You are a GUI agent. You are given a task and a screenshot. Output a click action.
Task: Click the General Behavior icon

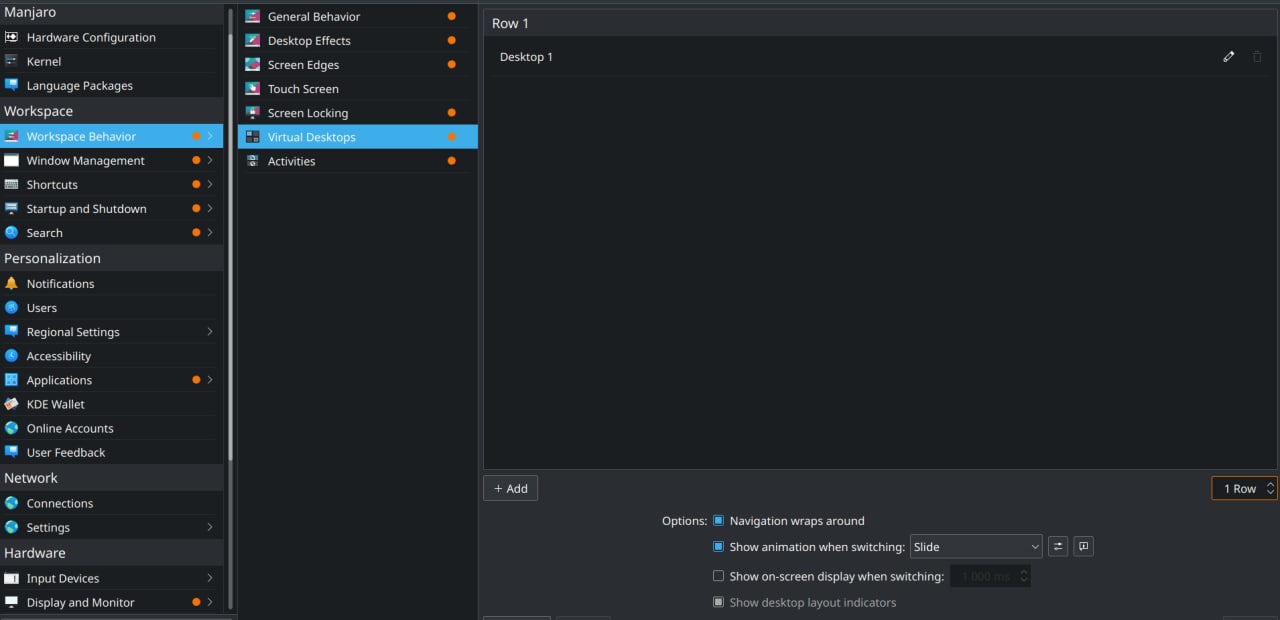[x=252, y=16]
